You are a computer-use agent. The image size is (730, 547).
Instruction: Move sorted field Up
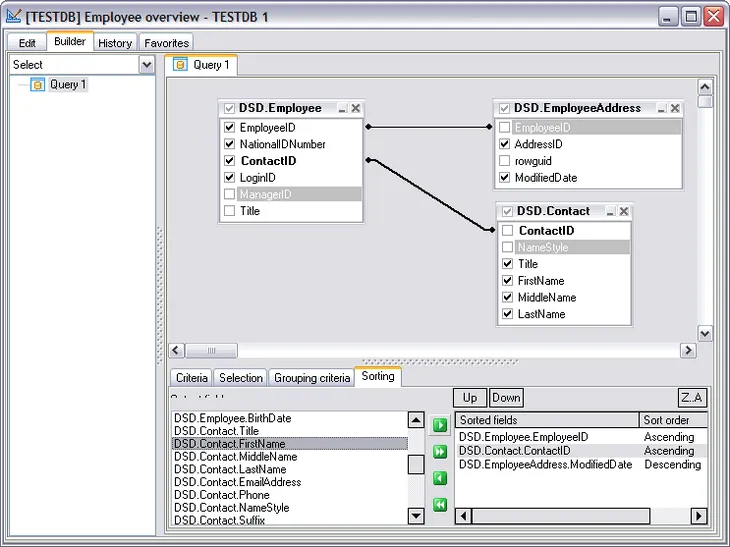point(470,398)
